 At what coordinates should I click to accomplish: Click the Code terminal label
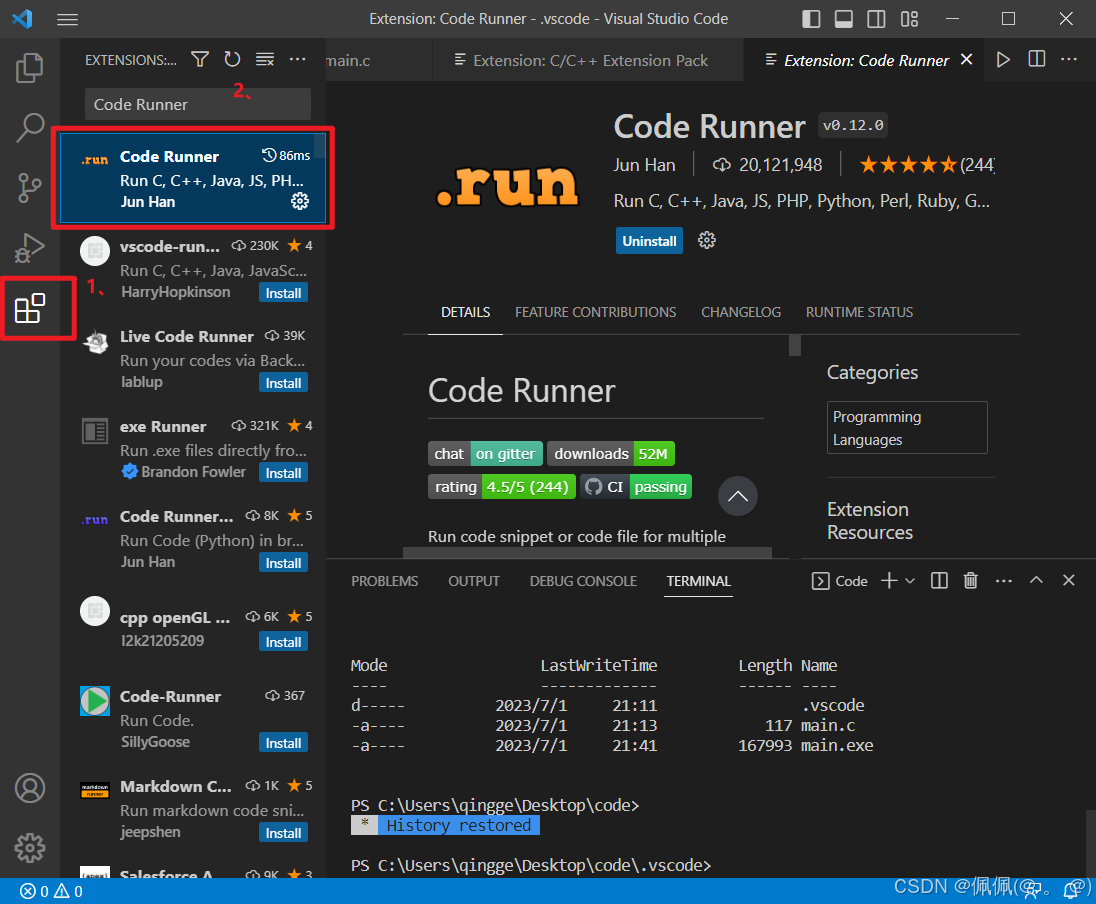pos(839,581)
